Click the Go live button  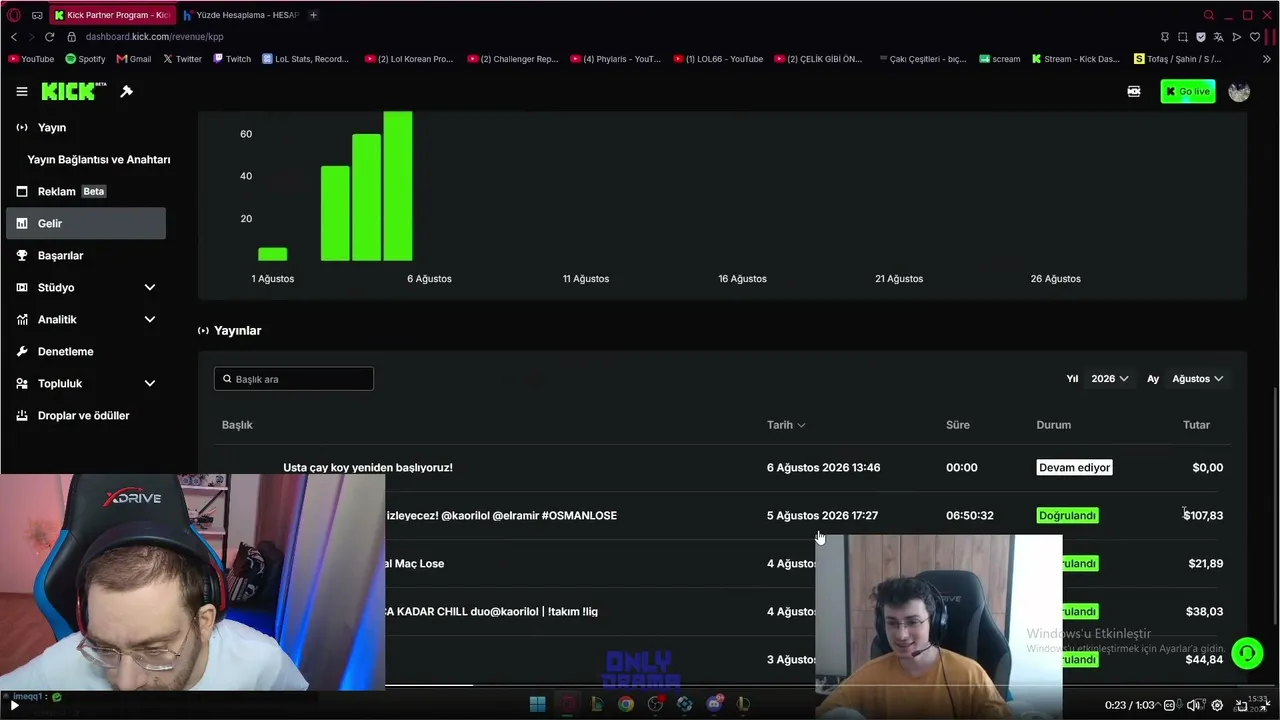[1188, 91]
